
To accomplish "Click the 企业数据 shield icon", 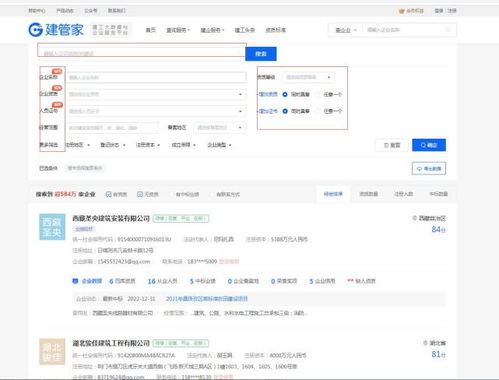I will point(75,281).
